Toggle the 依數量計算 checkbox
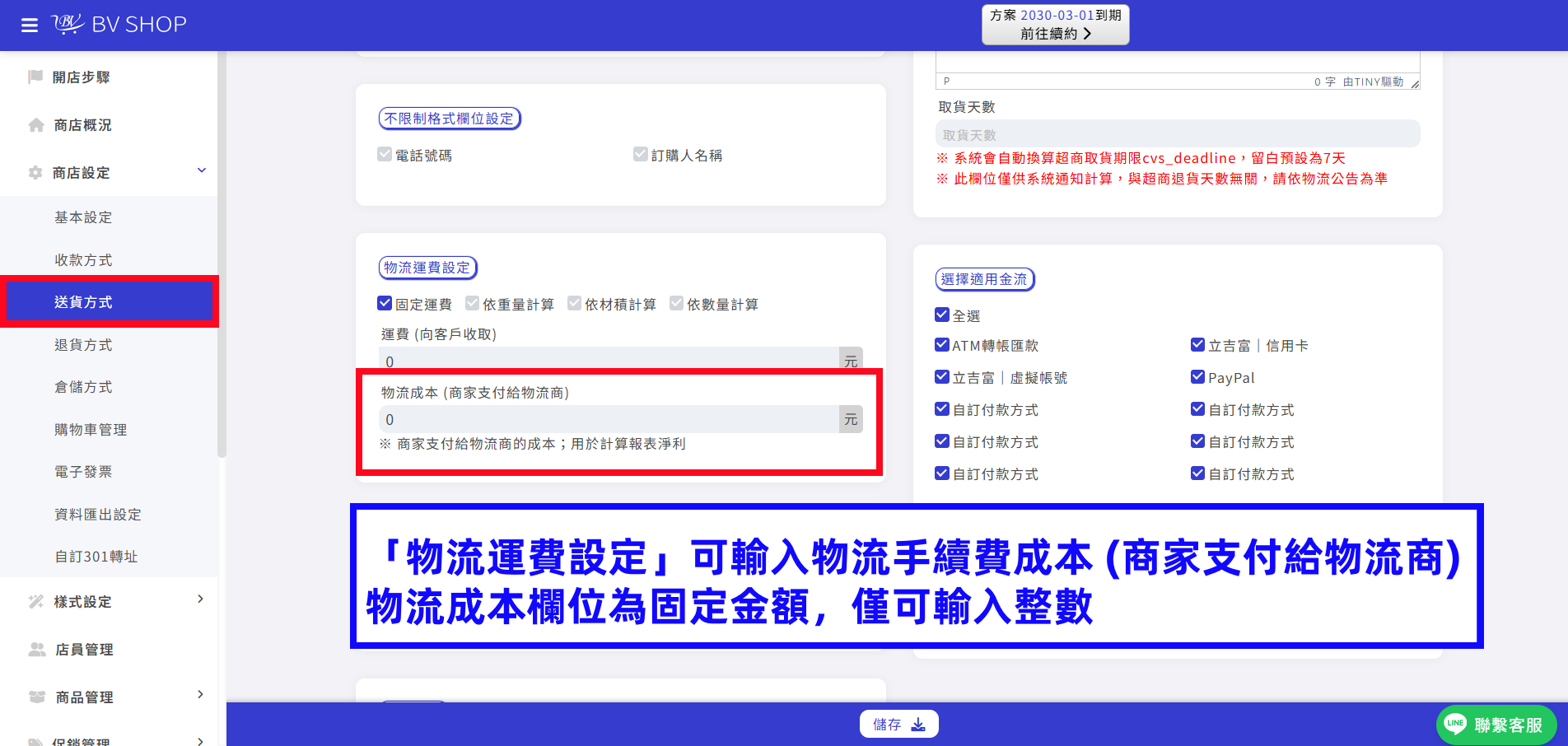The width and height of the screenshot is (1568, 746). [676, 303]
